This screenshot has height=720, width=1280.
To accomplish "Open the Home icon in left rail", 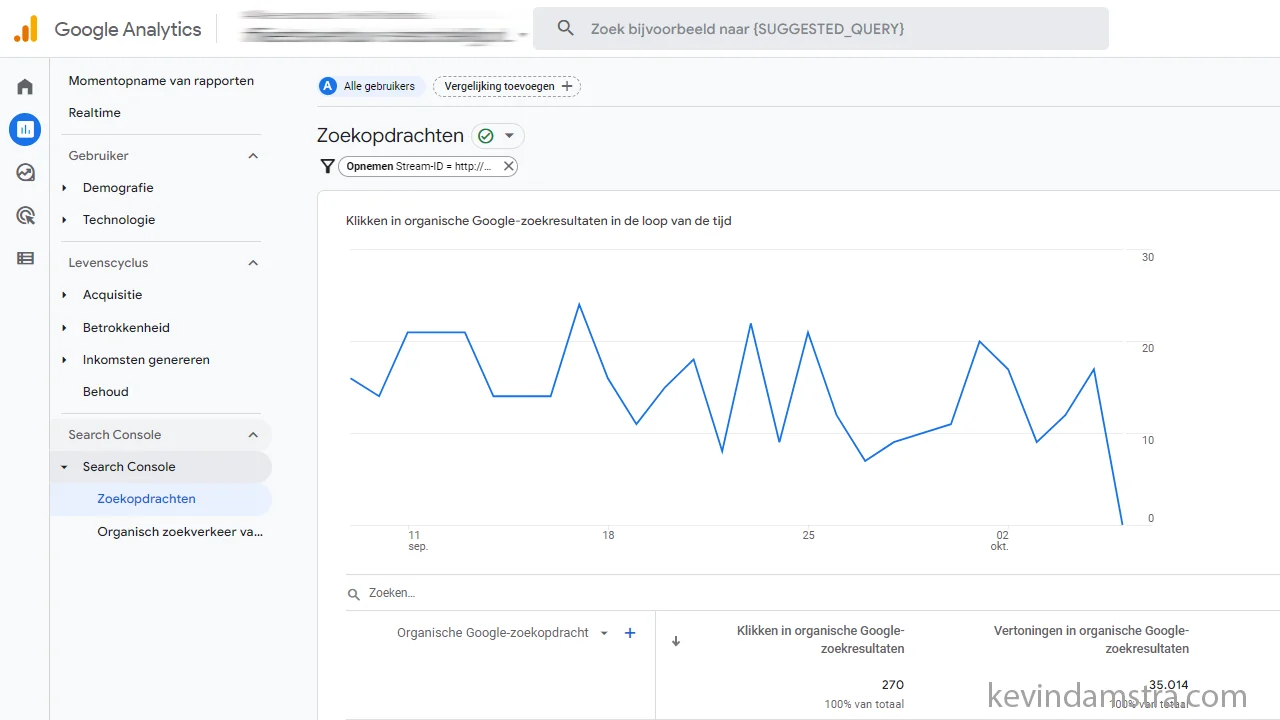I will tap(25, 87).
